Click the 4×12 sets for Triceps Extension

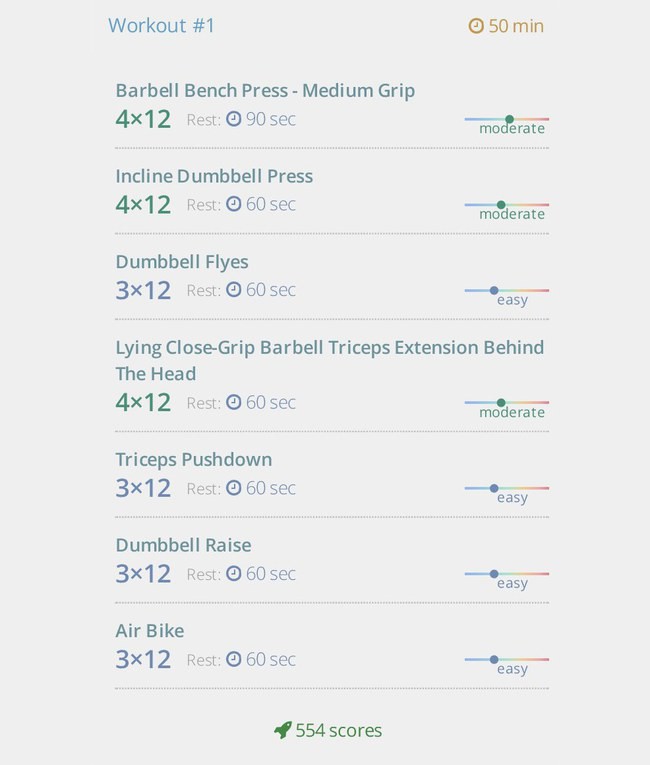[143, 403]
